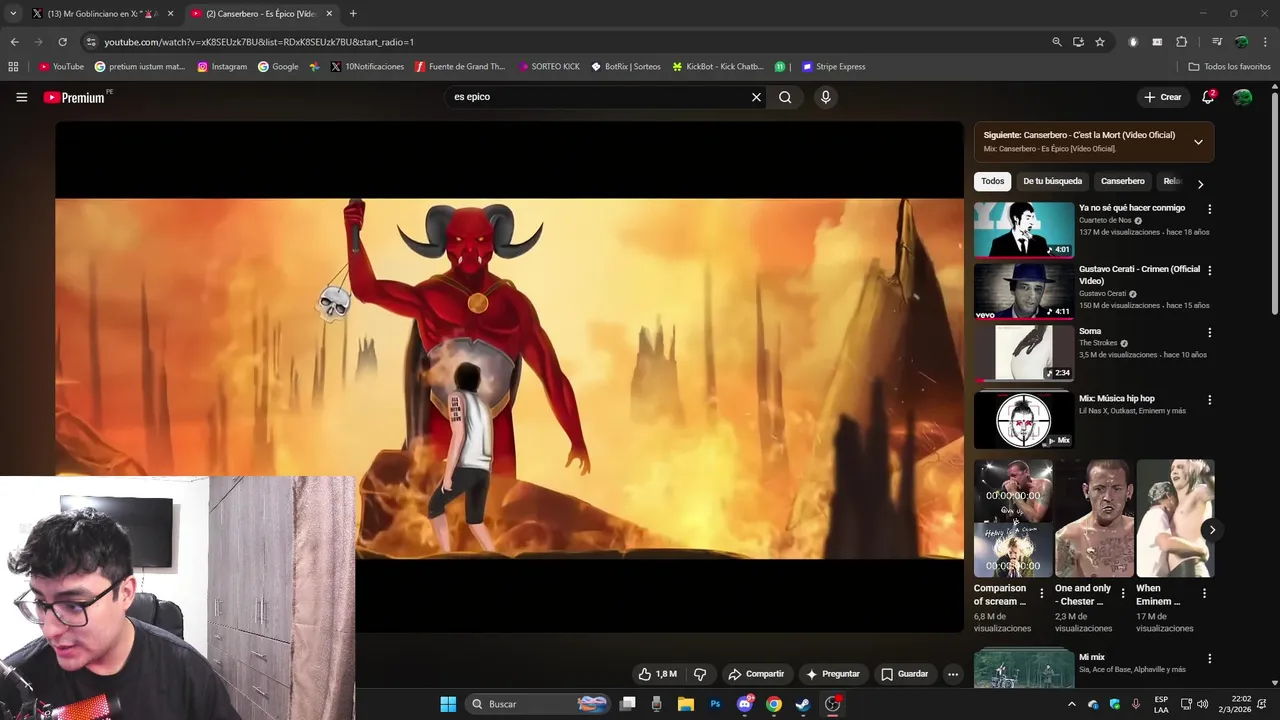Show more filter chips with right arrow

(x=1200, y=183)
